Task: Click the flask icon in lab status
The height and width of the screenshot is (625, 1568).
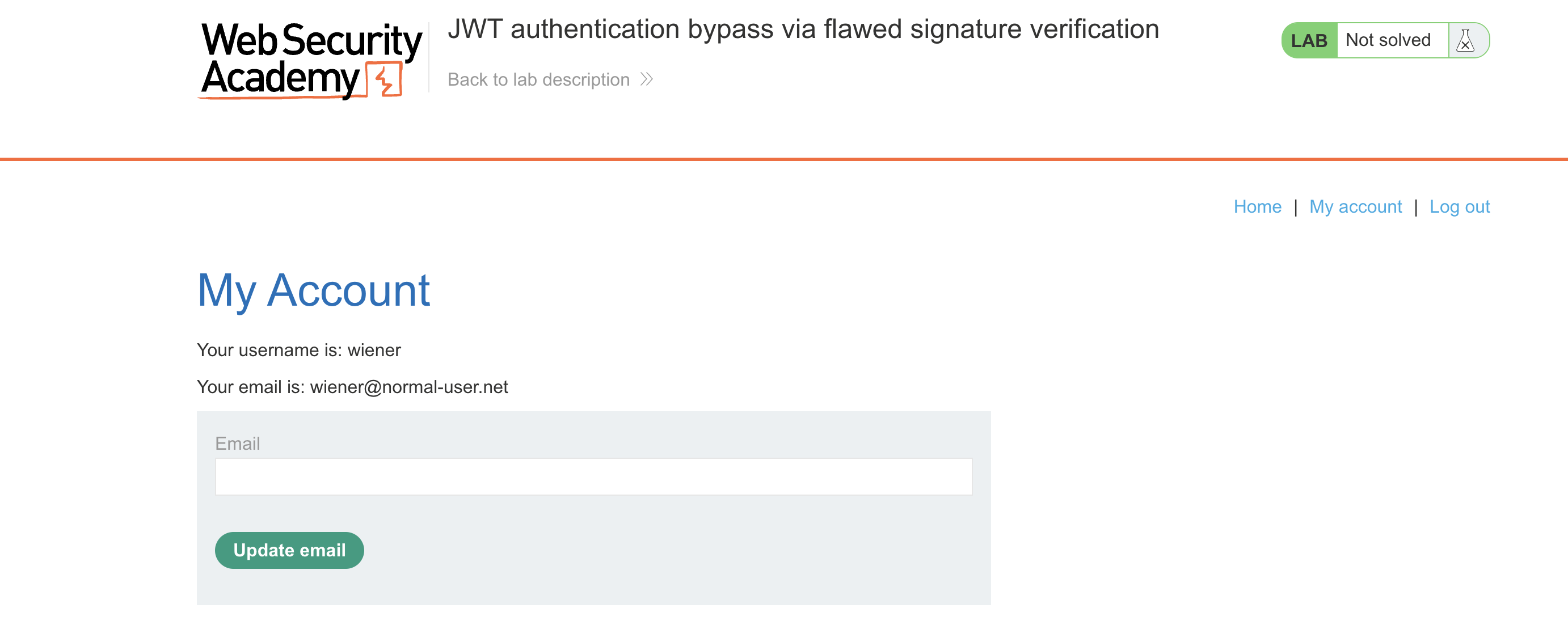Action: 1465,41
